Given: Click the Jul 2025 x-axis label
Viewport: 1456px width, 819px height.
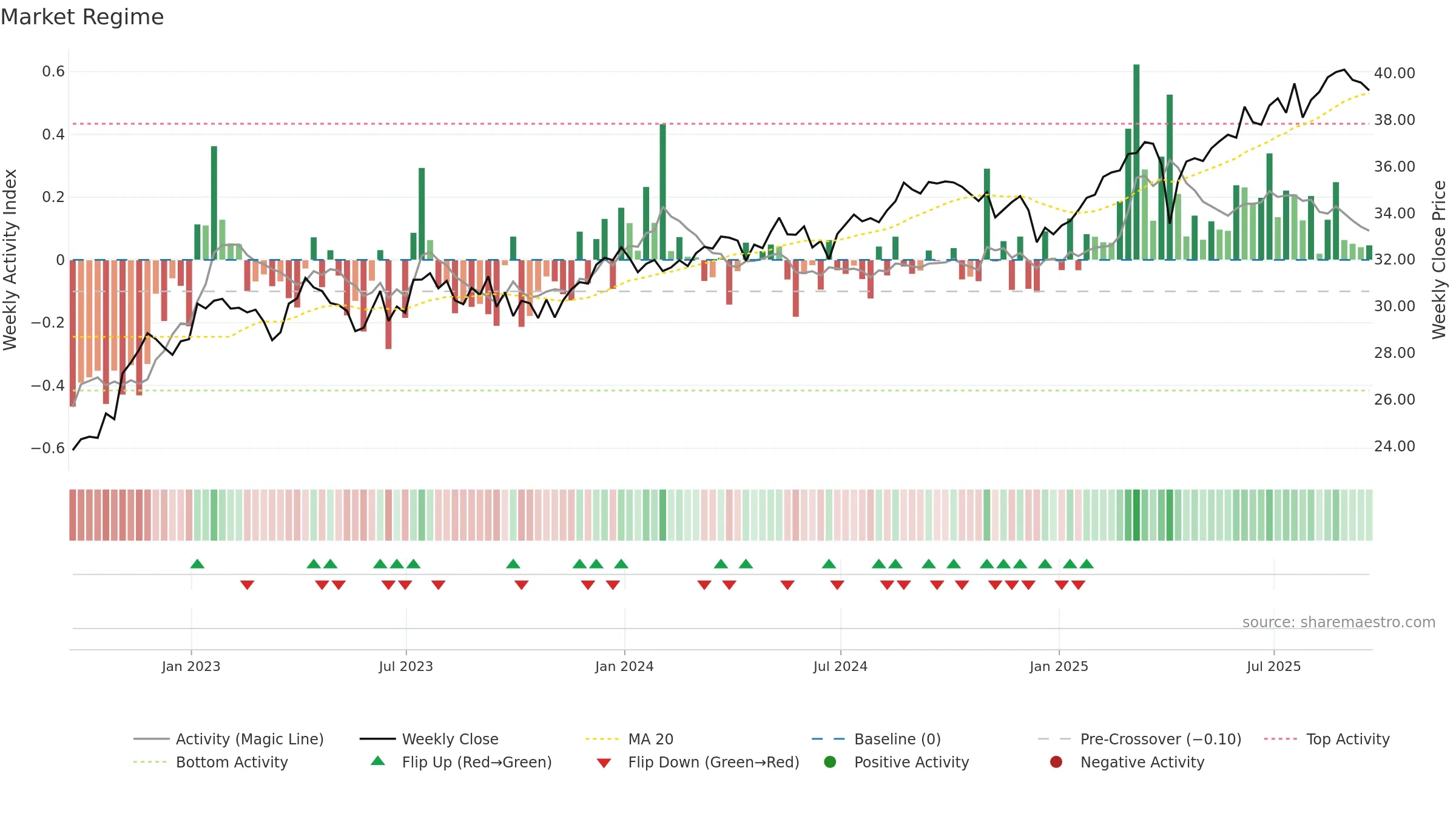Looking at the screenshot, I should tap(1274, 666).
